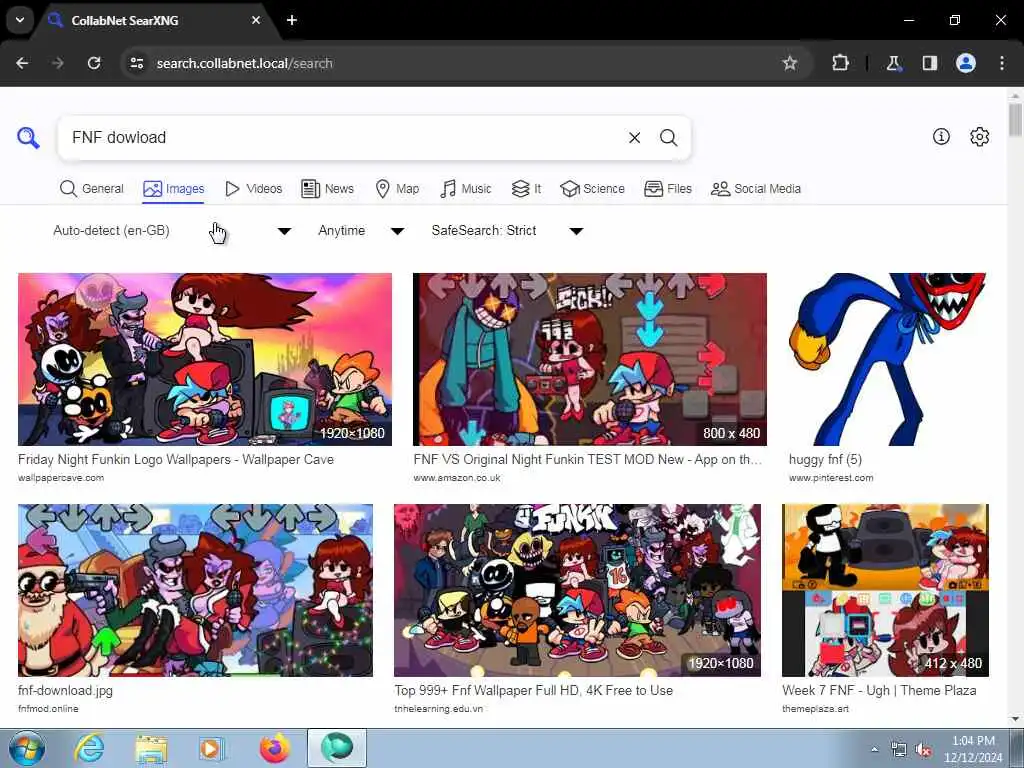Click the page vertical scrollbar thumb

(x=1015, y=121)
